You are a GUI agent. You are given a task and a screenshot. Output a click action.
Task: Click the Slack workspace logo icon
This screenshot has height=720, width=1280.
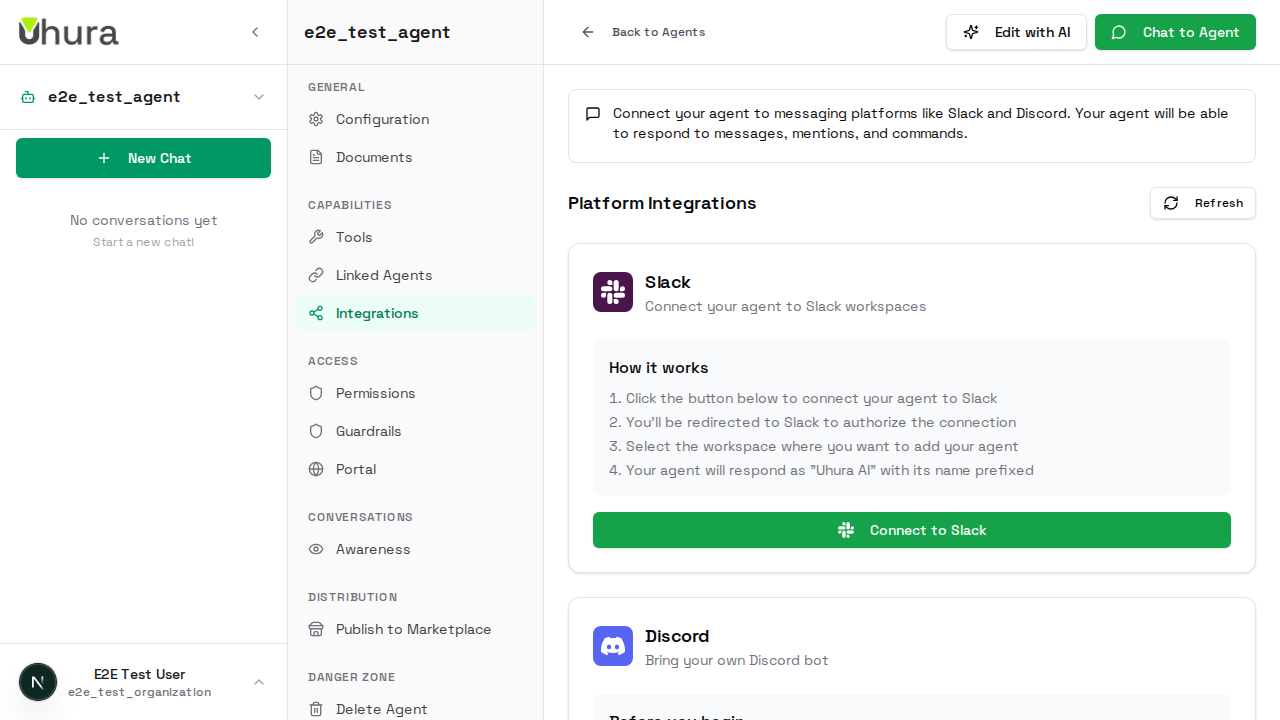pos(612,292)
